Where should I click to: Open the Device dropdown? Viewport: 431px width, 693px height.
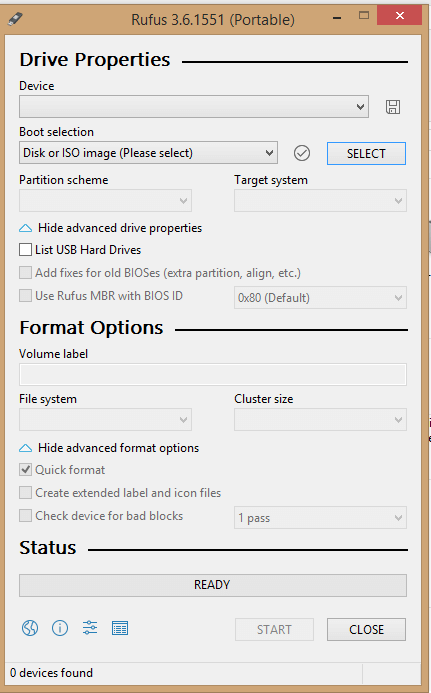point(194,107)
